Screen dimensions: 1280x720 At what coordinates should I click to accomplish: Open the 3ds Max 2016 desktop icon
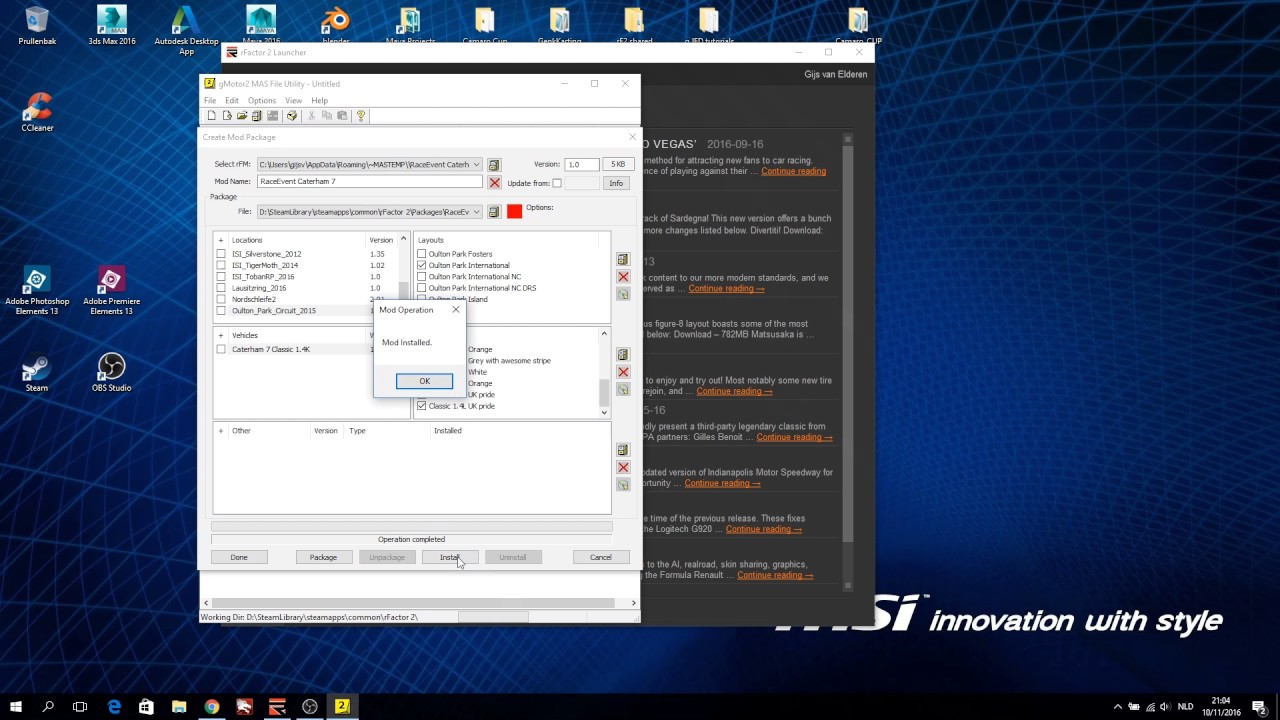[x=112, y=27]
